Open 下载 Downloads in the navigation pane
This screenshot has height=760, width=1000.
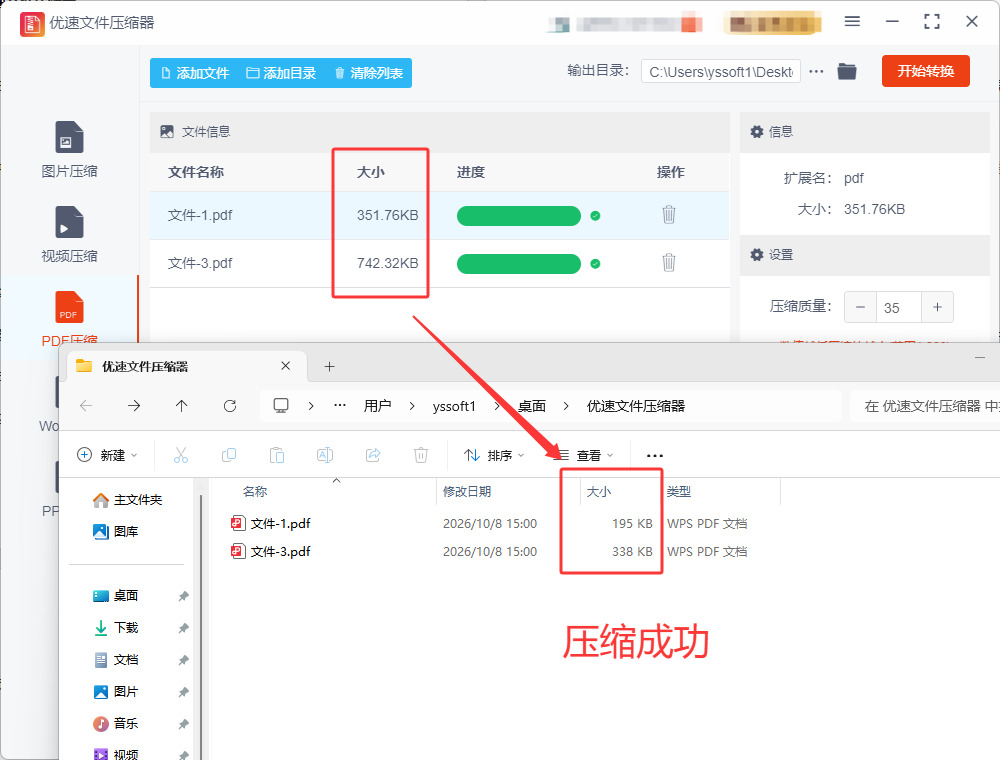[x=115, y=627]
